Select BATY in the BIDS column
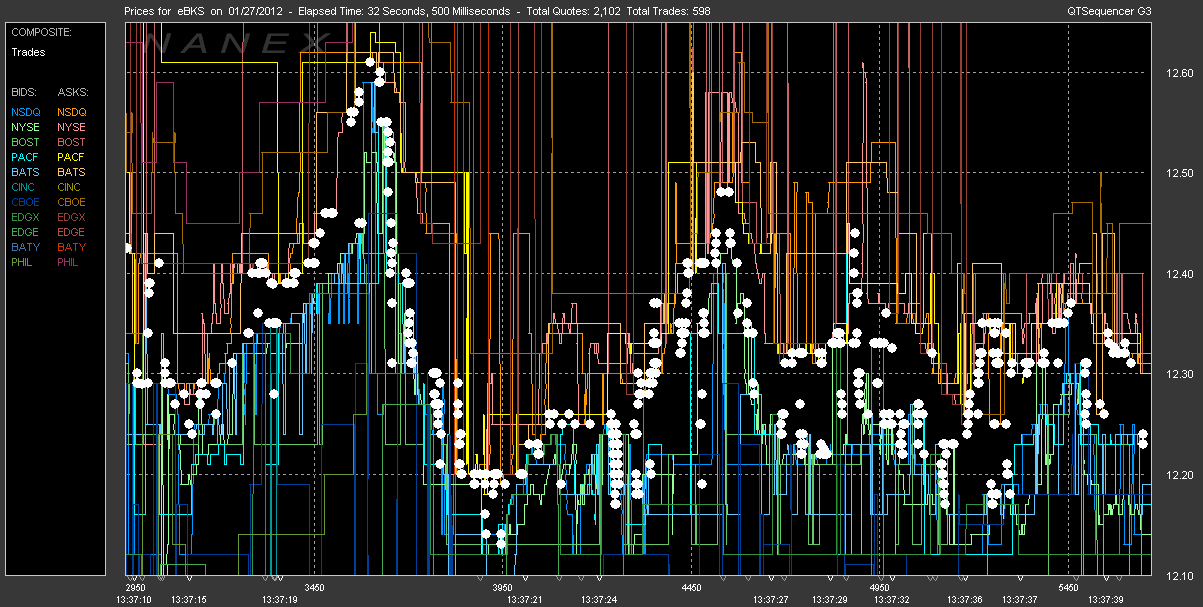 pos(26,247)
